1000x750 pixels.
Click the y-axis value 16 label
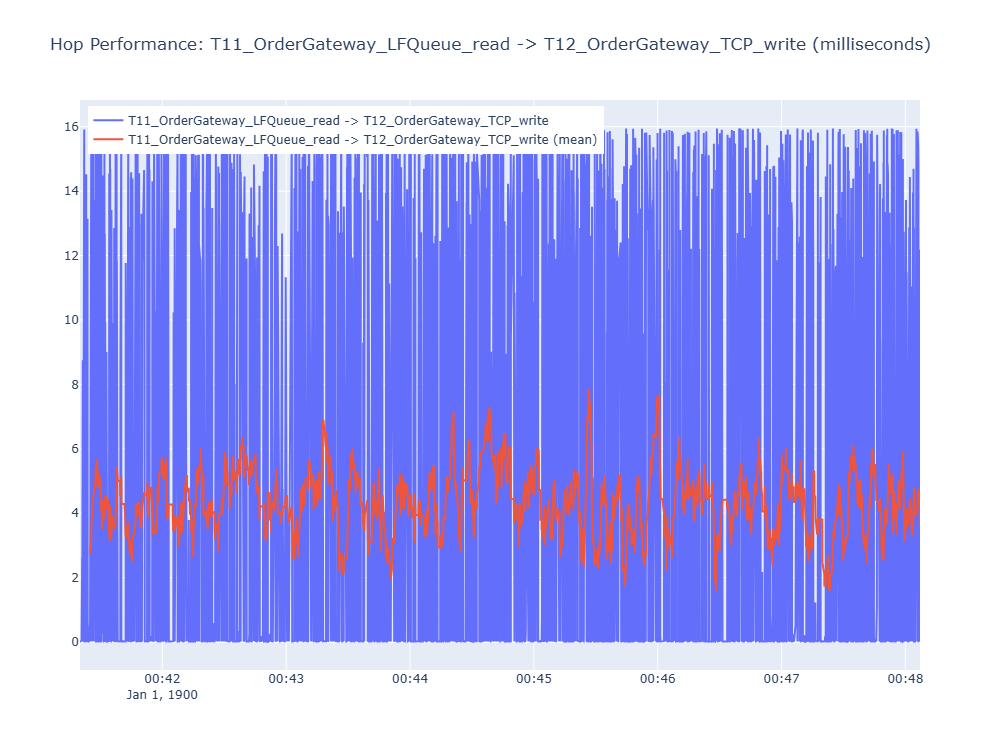71,127
